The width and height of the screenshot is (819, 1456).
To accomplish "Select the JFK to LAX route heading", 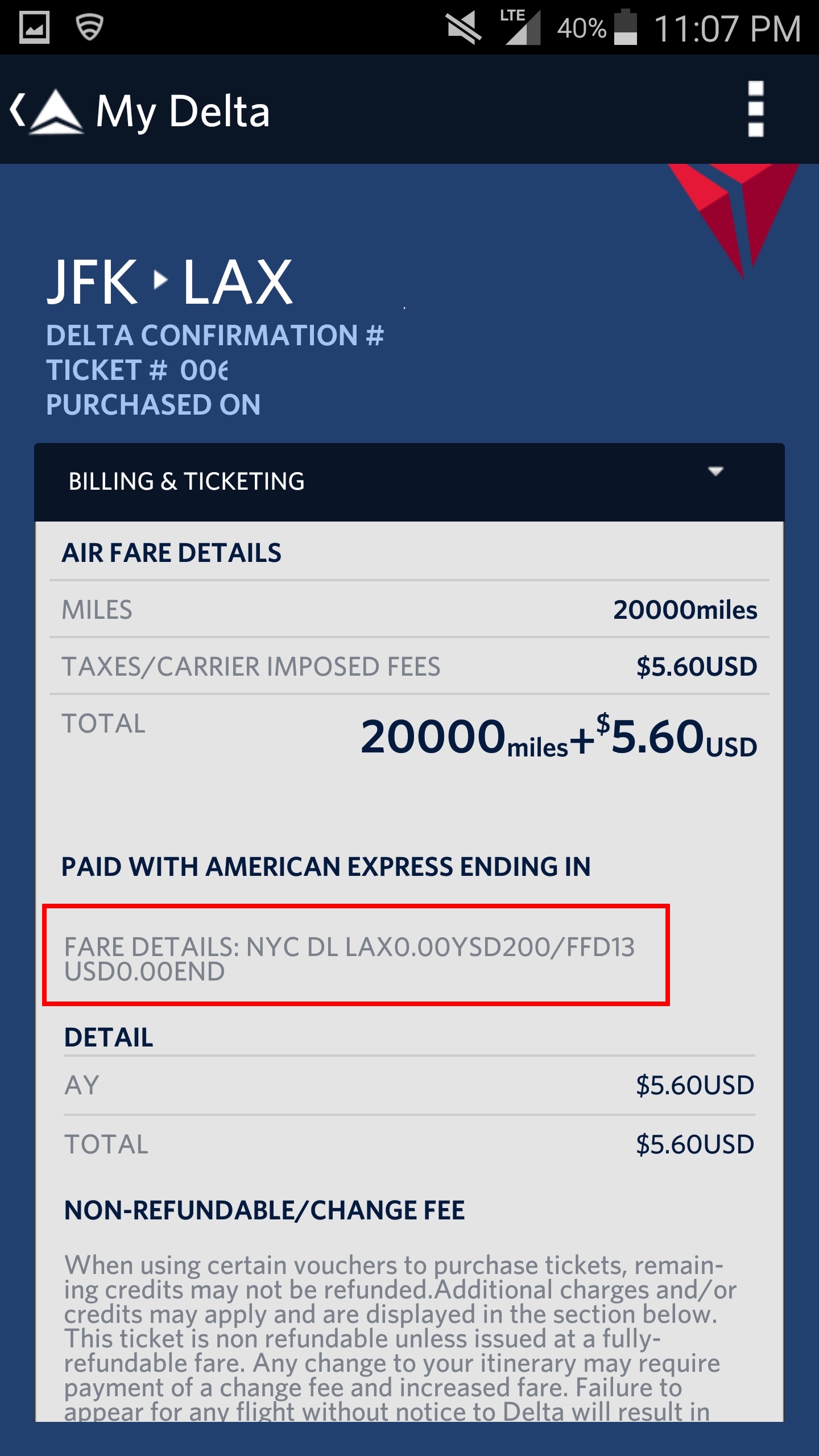I will [x=169, y=282].
